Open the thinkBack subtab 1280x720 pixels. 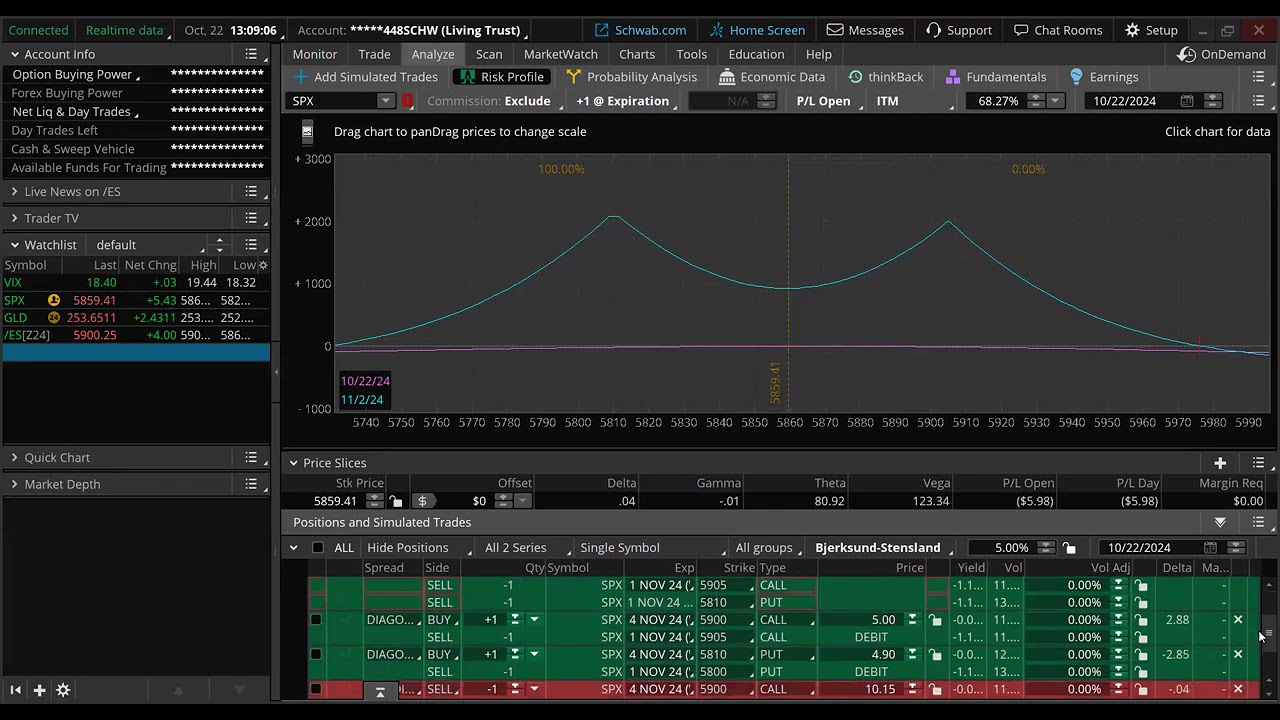pos(886,77)
